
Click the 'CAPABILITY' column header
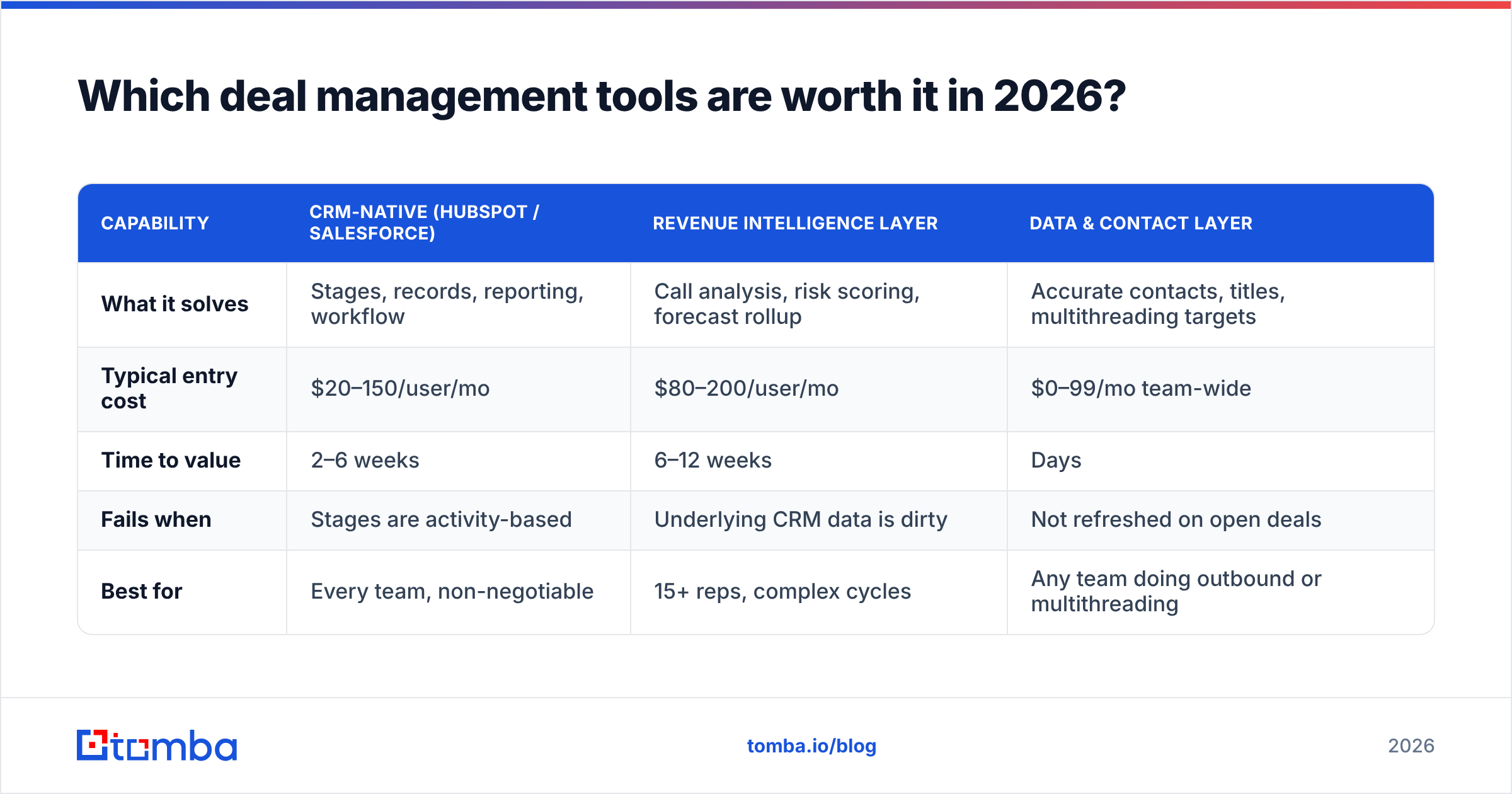pyautogui.click(x=155, y=223)
